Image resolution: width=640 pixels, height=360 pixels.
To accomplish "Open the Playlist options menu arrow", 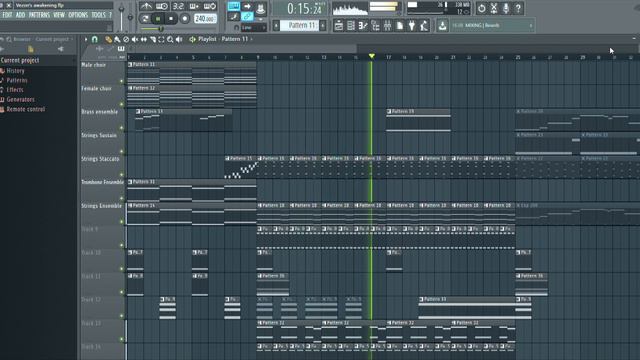I will pos(86,39).
